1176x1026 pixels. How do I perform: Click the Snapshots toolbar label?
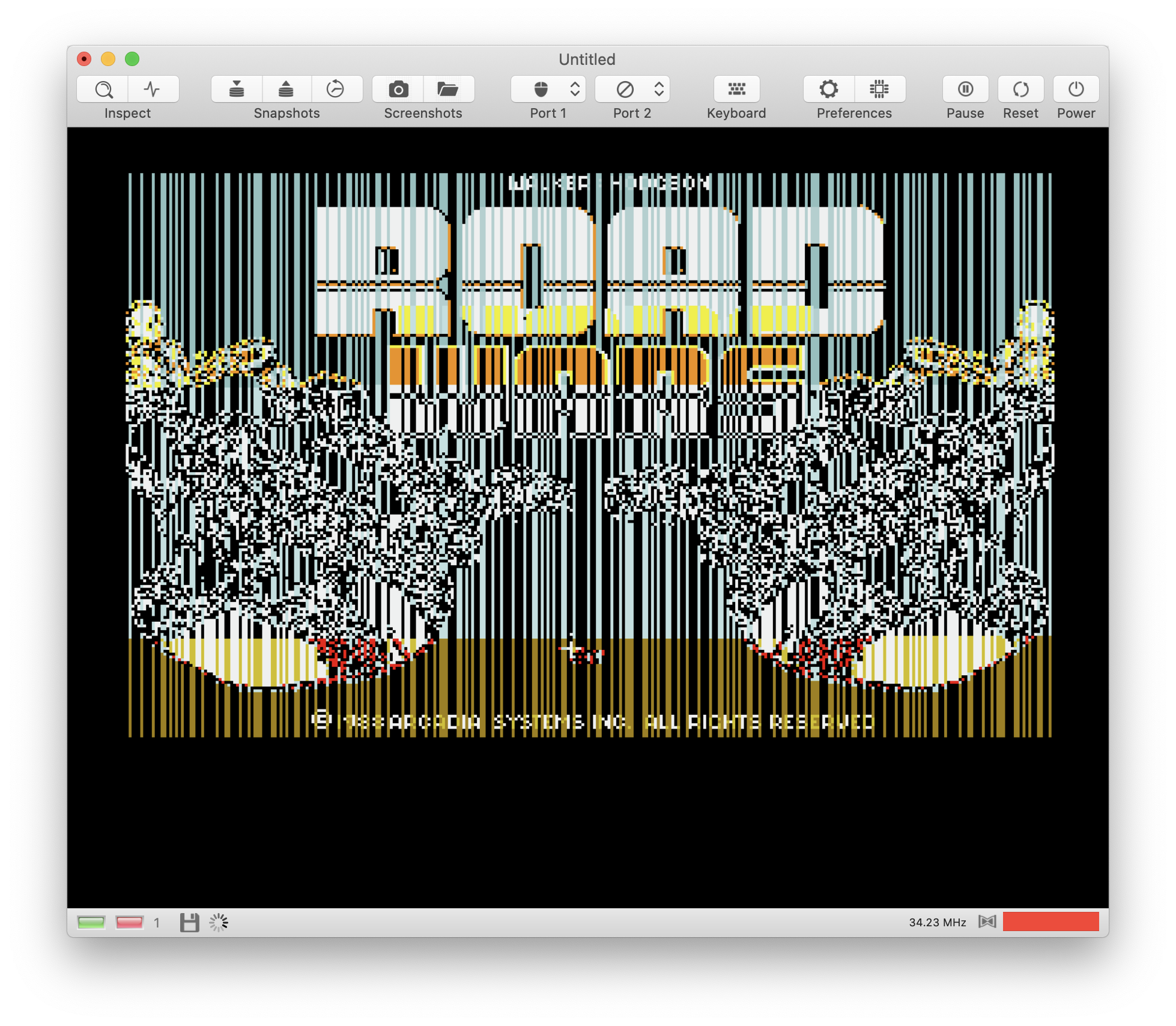click(x=286, y=114)
